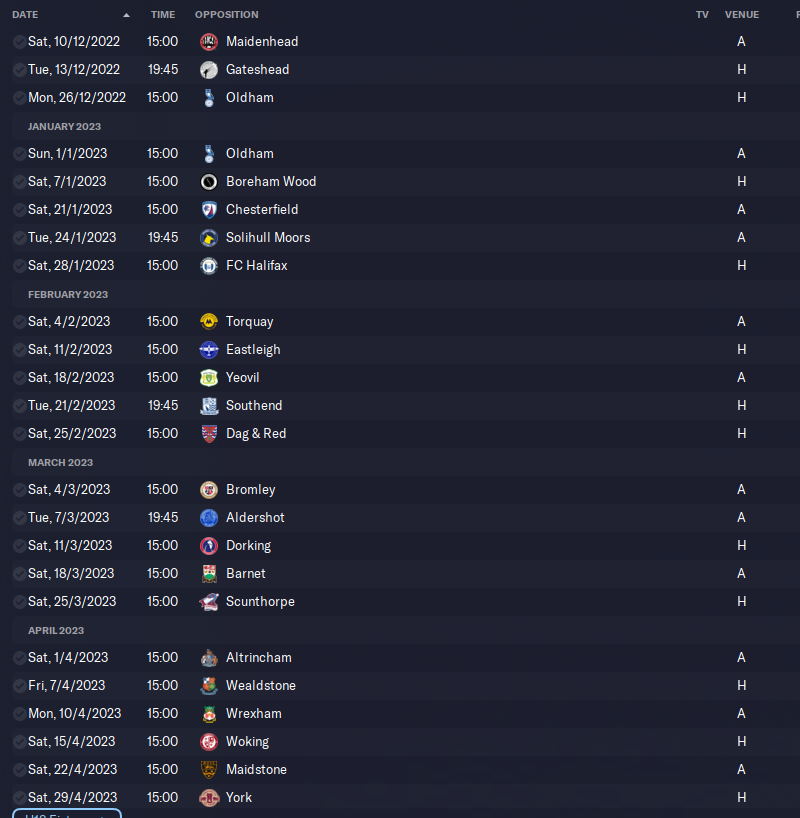Open the Woking team link
This screenshot has height=818, width=800.
247,741
